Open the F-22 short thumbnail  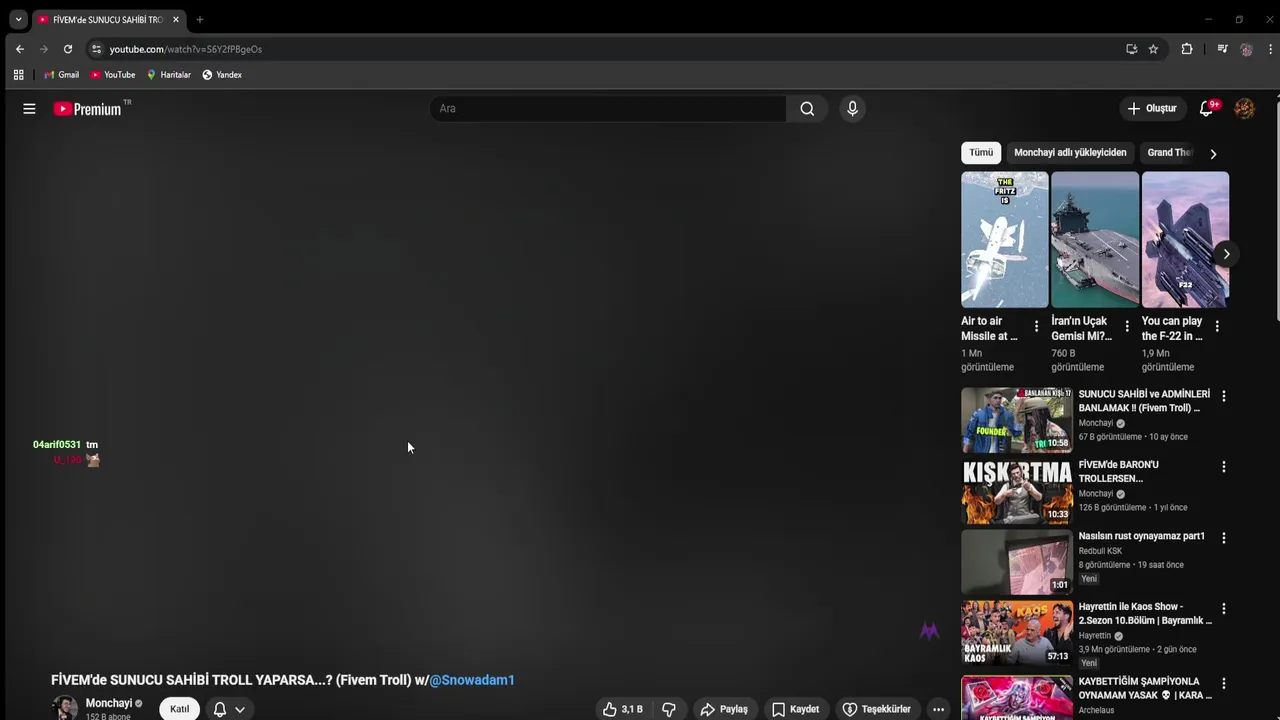point(1185,240)
